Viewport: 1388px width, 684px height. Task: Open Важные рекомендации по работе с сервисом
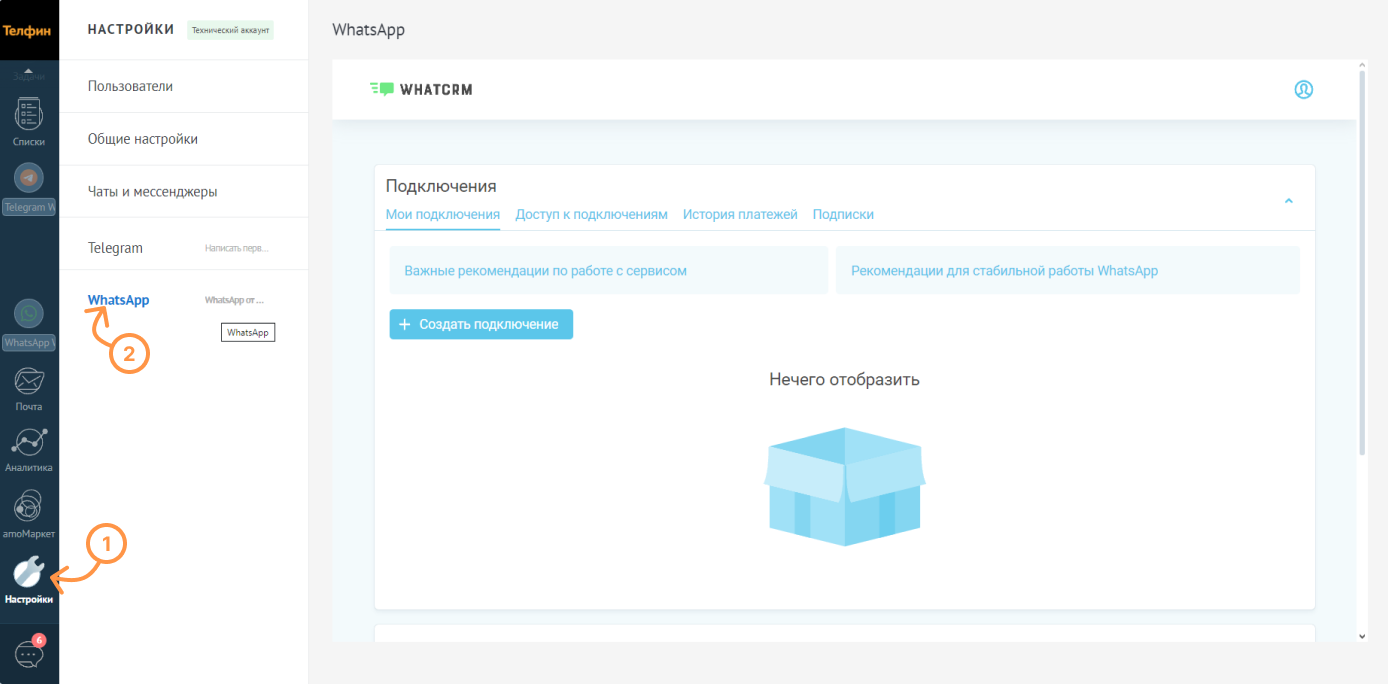point(609,270)
